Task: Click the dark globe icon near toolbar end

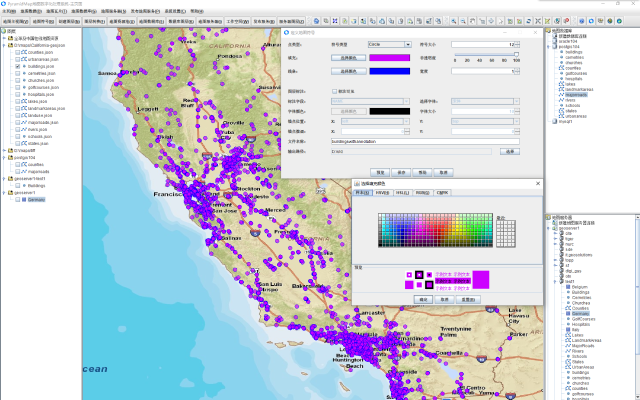Action: (610, 21)
